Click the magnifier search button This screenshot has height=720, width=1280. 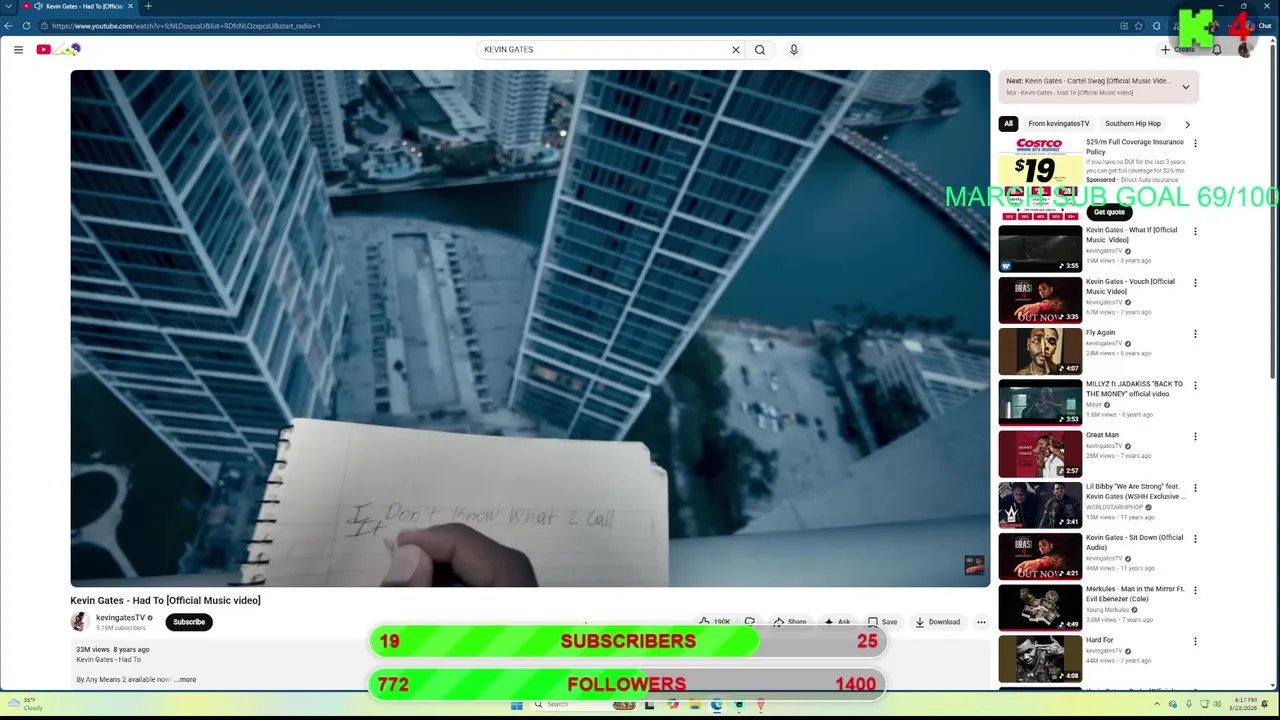[760, 49]
